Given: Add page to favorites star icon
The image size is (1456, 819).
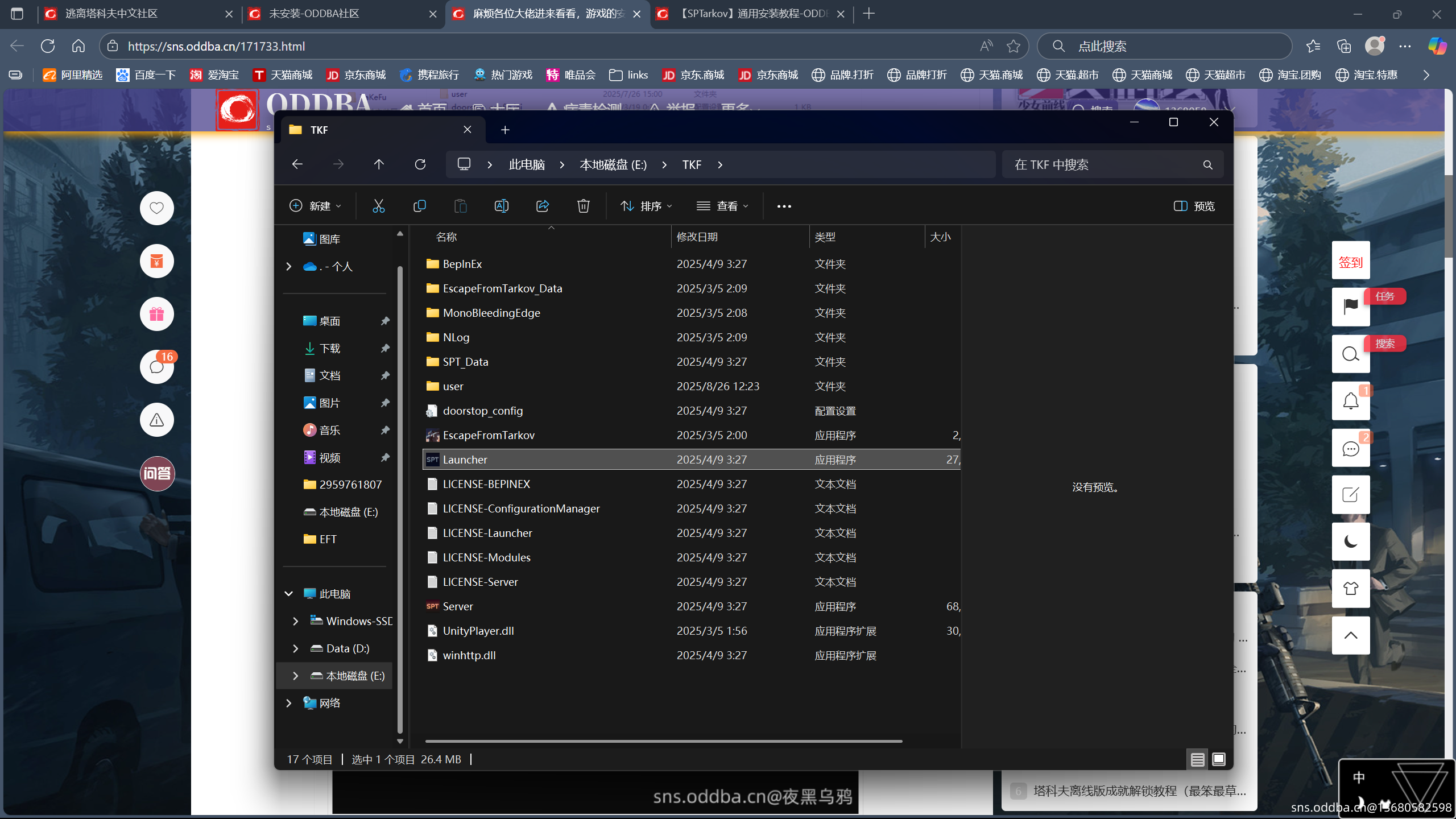Looking at the screenshot, I should [x=1014, y=46].
